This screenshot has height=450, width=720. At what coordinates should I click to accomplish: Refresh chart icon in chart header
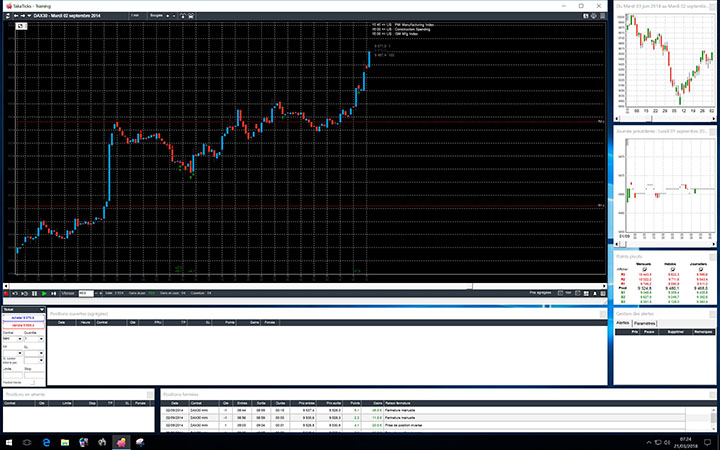pyautogui.click(x=7, y=16)
